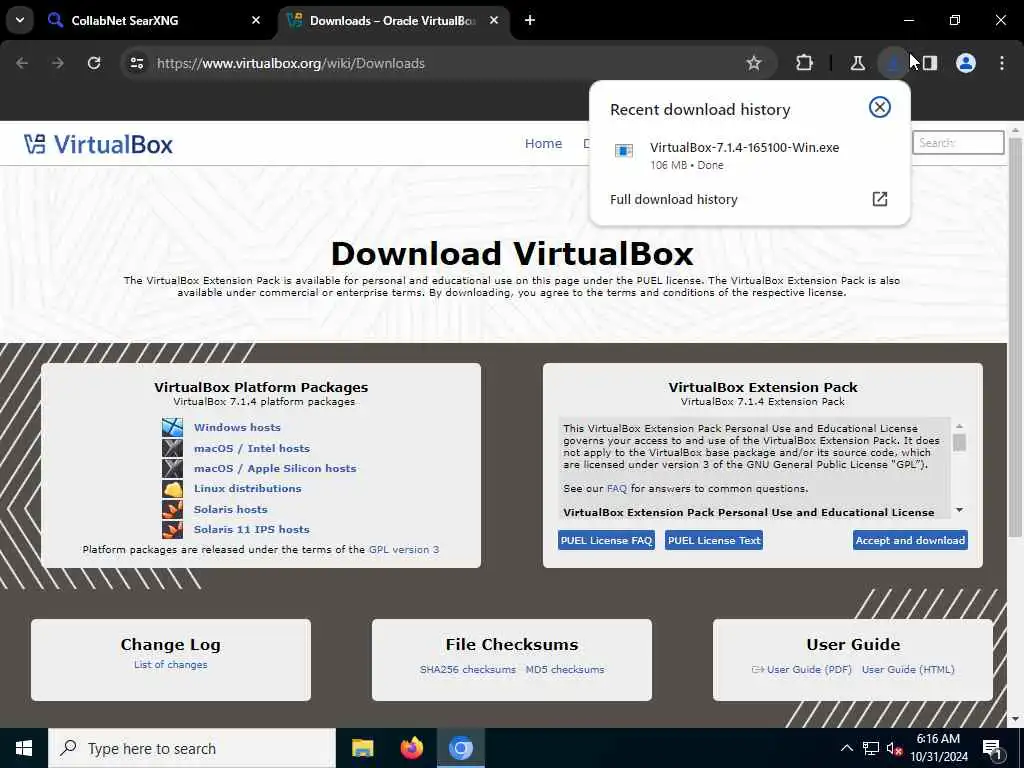Open the Extensions puzzle icon

point(805,63)
